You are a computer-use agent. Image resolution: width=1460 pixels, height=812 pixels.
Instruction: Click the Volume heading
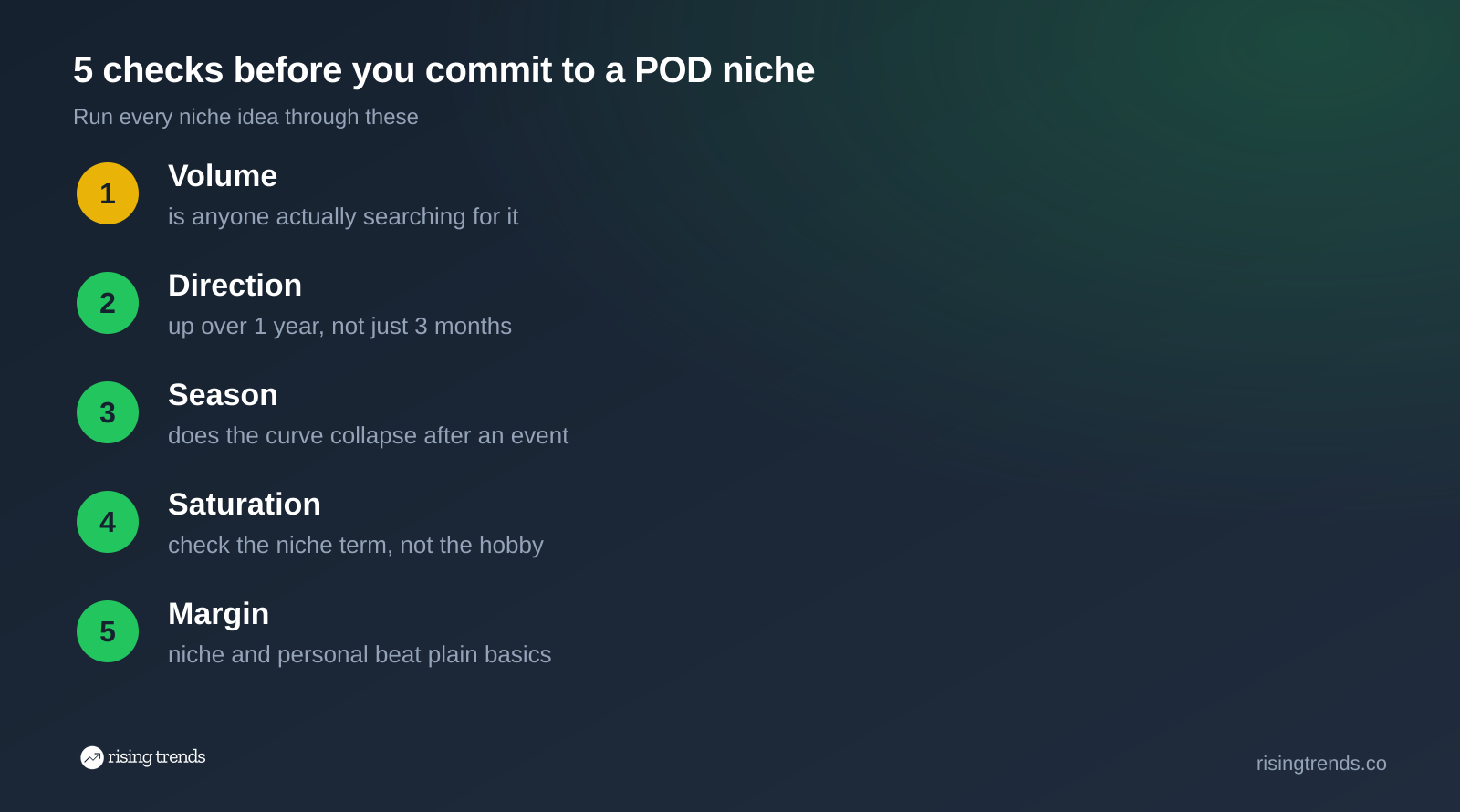pos(223,176)
